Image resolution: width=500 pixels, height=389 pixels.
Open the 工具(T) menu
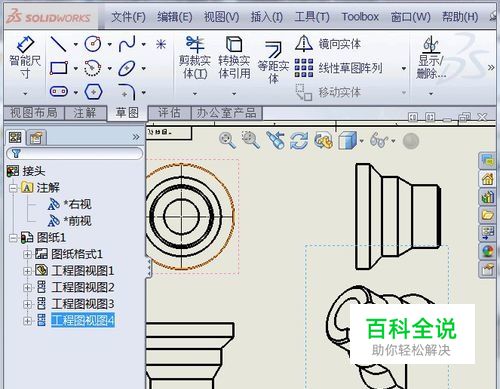(x=312, y=17)
